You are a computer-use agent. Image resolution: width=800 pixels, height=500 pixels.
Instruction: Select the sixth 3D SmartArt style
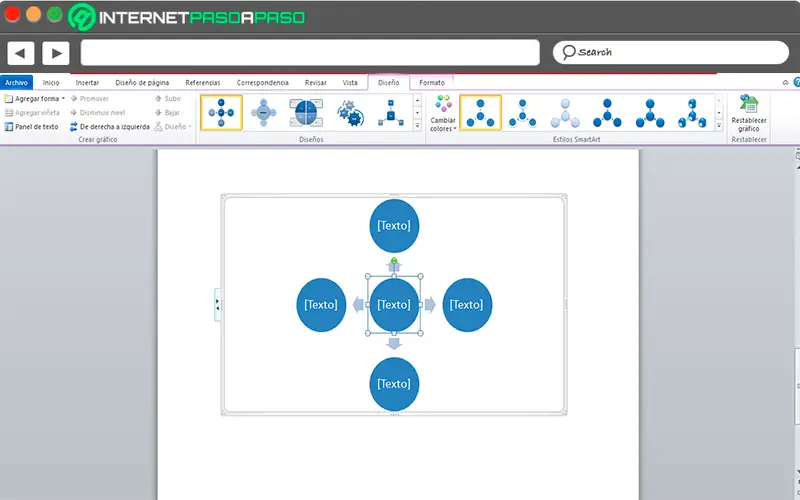[692, 113]
